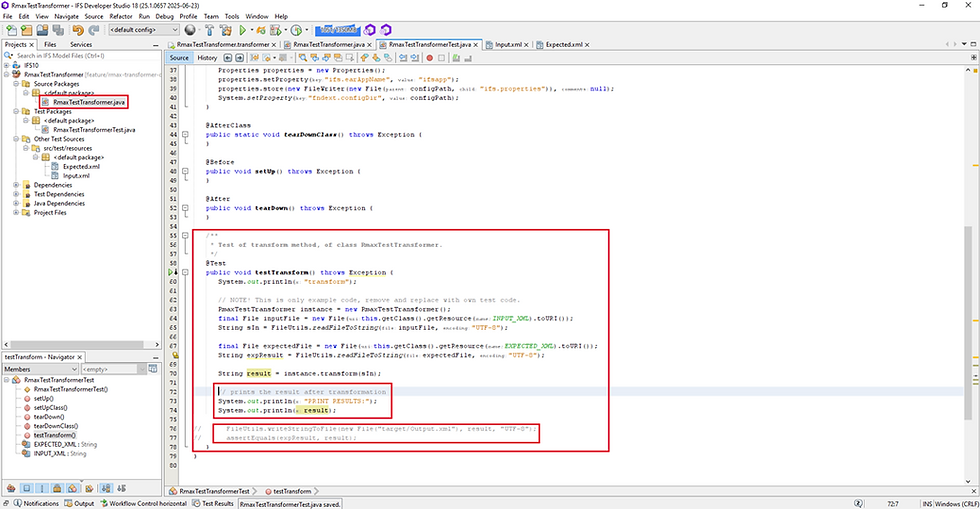
Task: Switch to the Services tab
Action: tap(81, 44)
